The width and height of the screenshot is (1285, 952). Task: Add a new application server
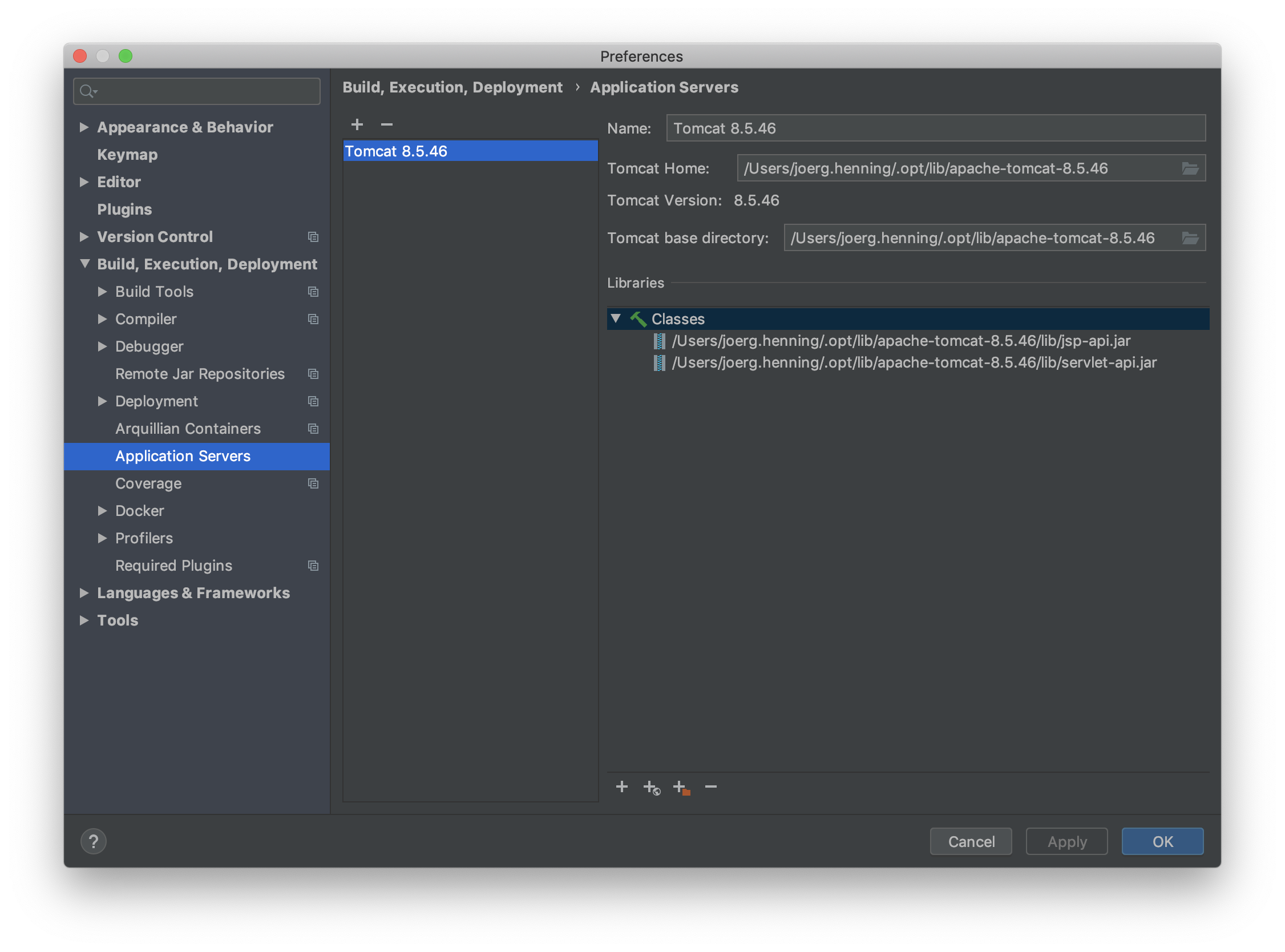pos(357,124)
